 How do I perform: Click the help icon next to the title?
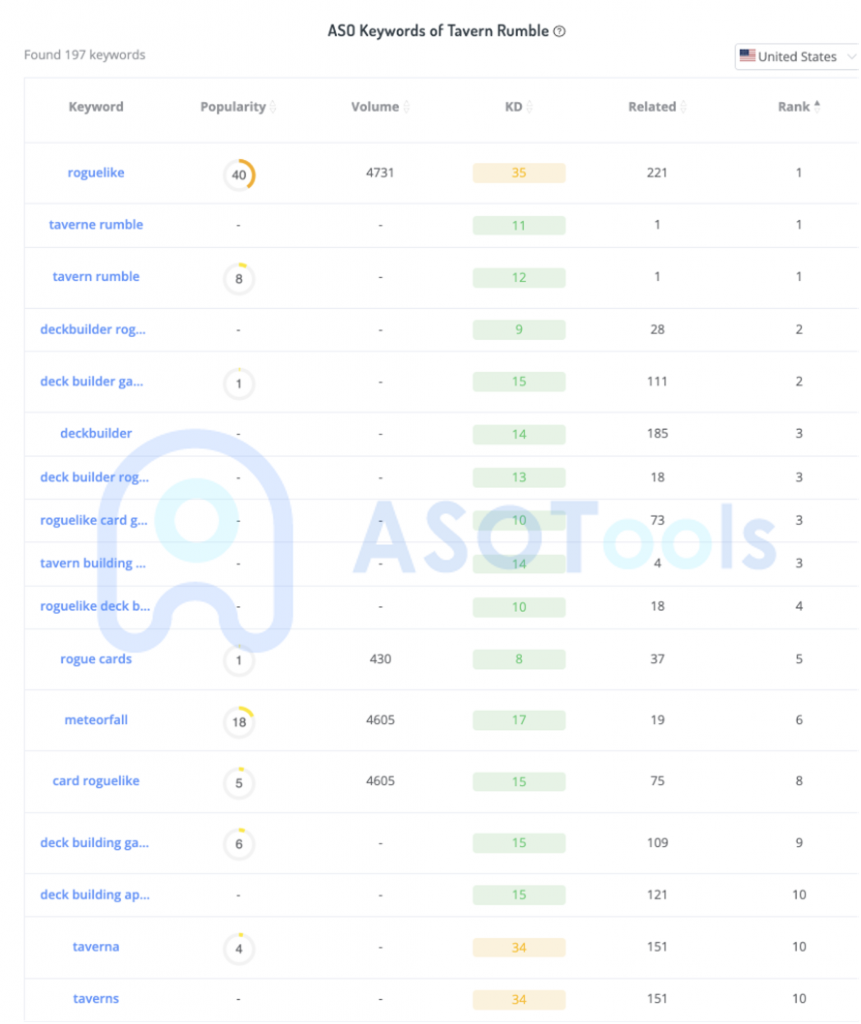[x=560, y=32]
